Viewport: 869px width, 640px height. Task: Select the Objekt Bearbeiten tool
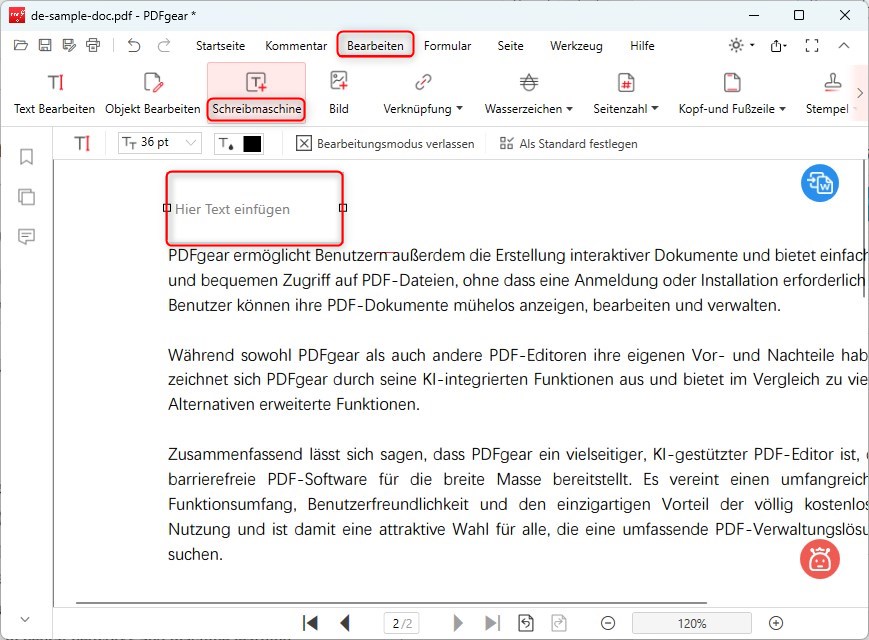(x=153, y=93)
